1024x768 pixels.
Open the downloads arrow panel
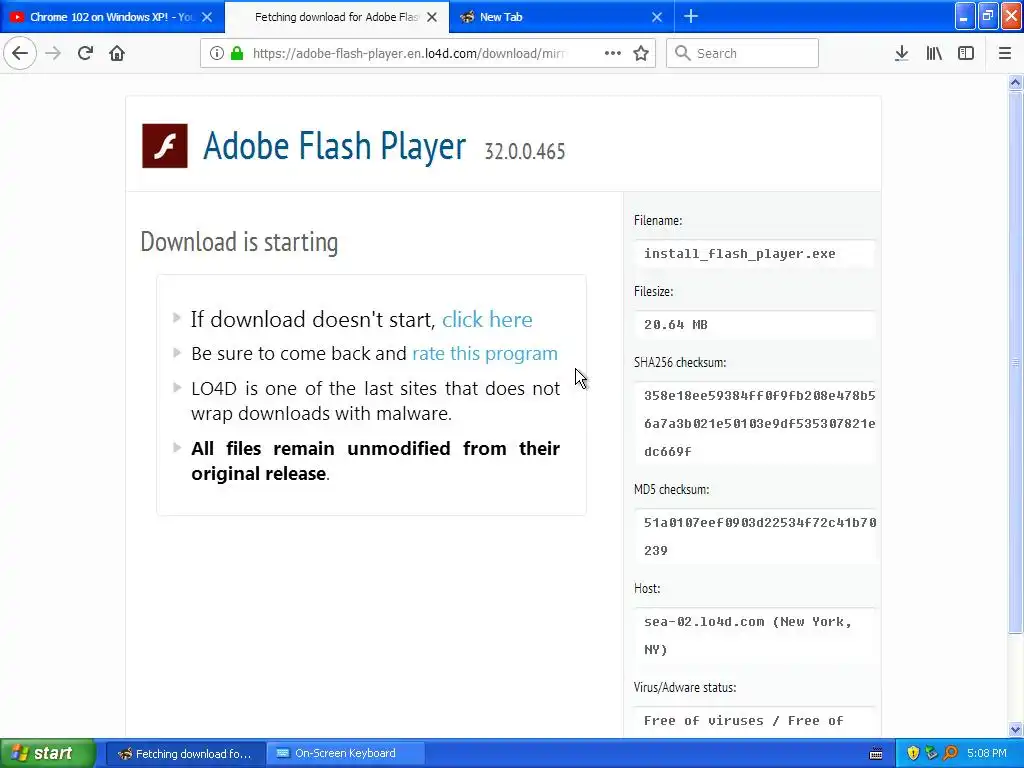click(901, 53)
